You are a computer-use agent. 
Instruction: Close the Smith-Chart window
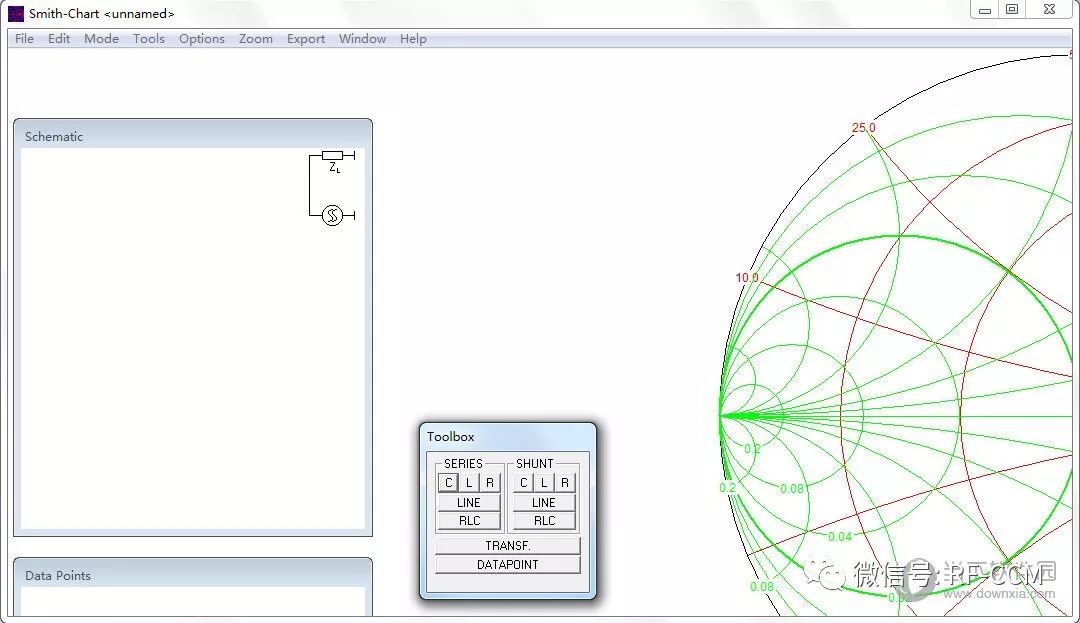1049,10
